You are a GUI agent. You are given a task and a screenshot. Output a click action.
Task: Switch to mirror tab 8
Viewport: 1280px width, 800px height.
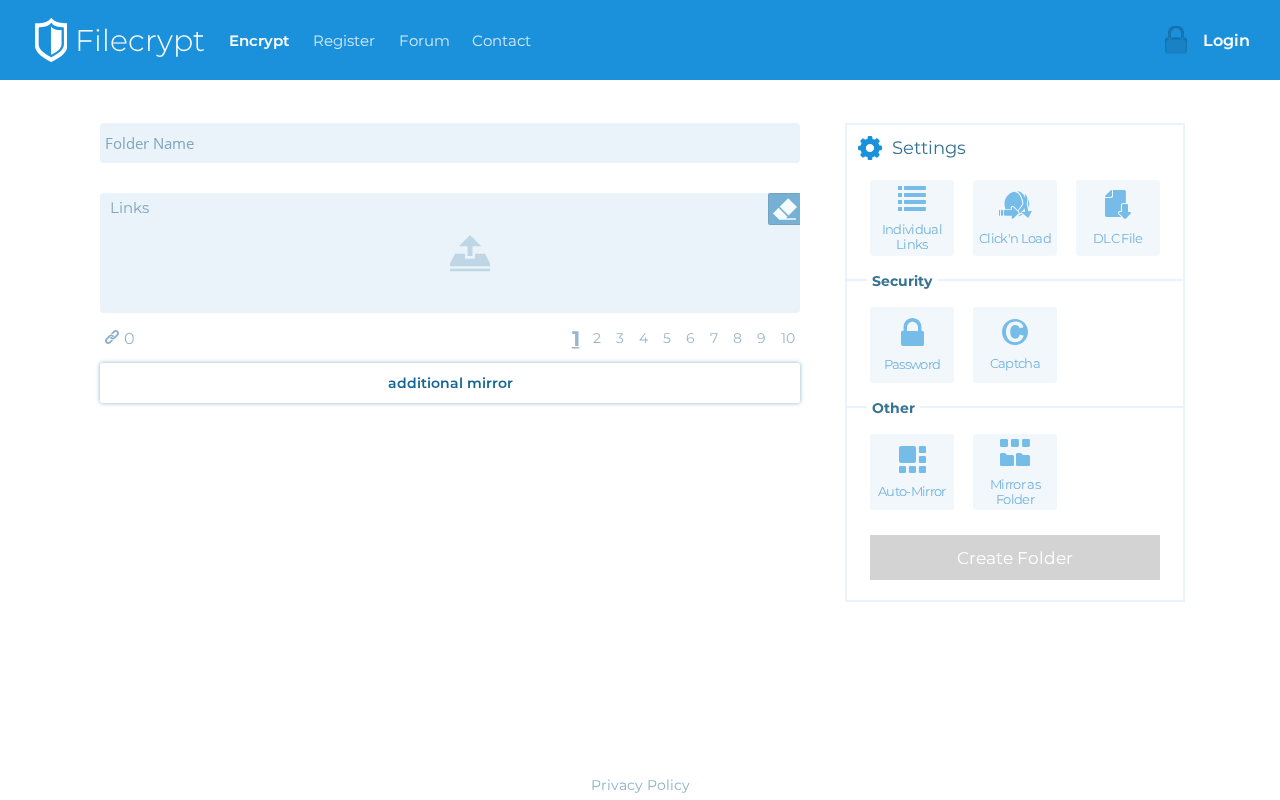click(737, 338)
